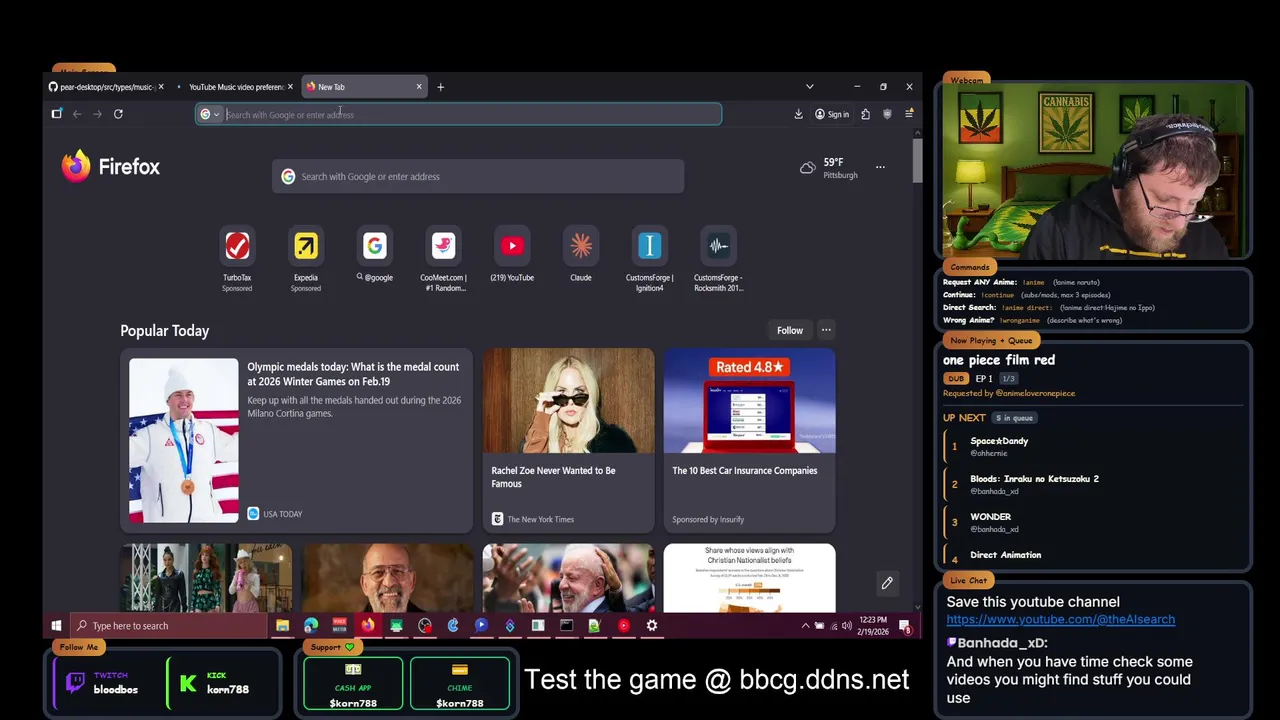Open weather widget more options menu

[x=880, y=167]
